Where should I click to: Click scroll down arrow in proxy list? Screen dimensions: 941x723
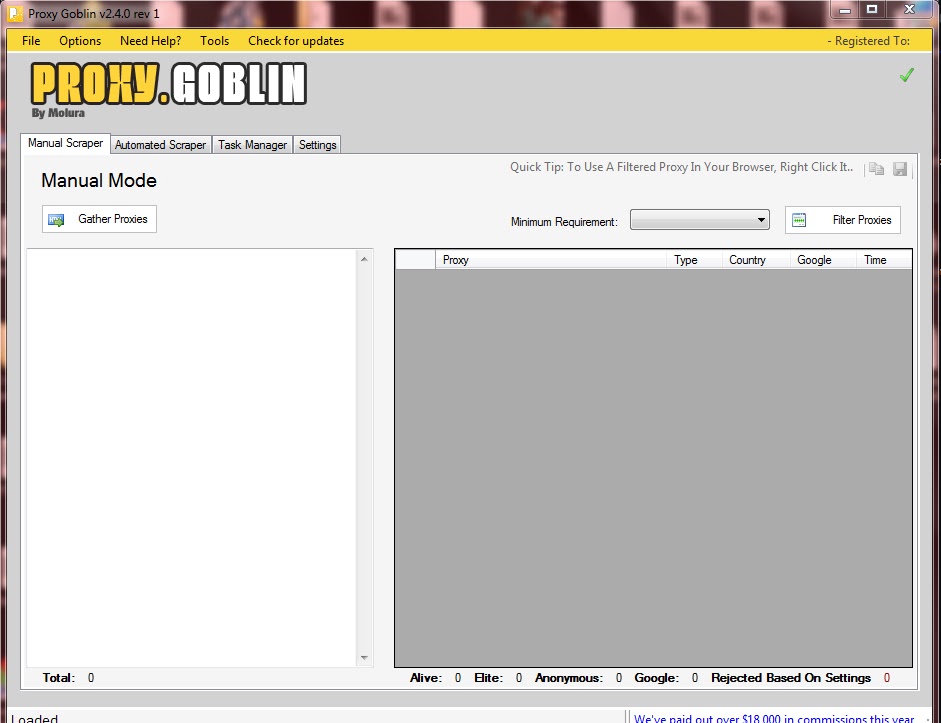[364, 658]
